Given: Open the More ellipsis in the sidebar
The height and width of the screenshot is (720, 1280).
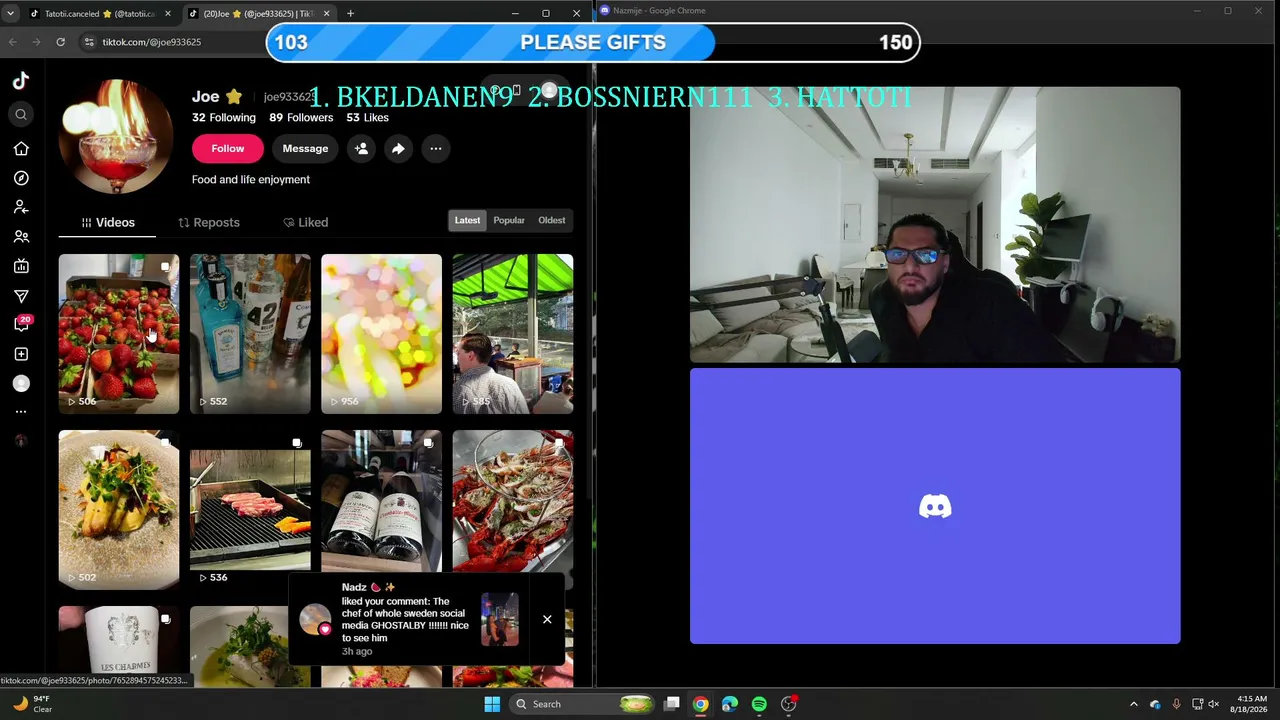Looking at the screenshot, I should [x=21, y=412].
